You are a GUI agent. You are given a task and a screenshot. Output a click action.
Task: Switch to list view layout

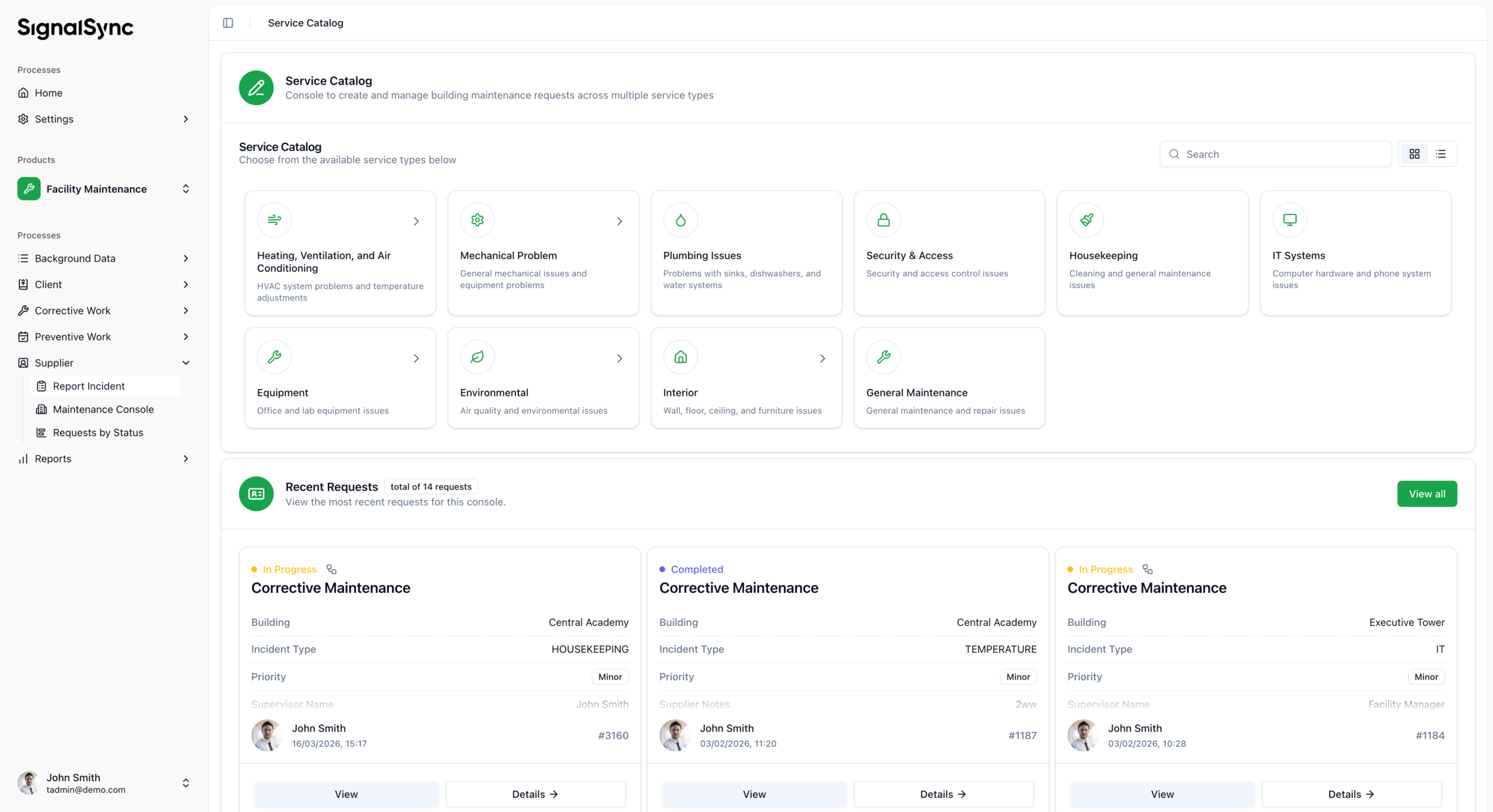[x=1441, y=154]
